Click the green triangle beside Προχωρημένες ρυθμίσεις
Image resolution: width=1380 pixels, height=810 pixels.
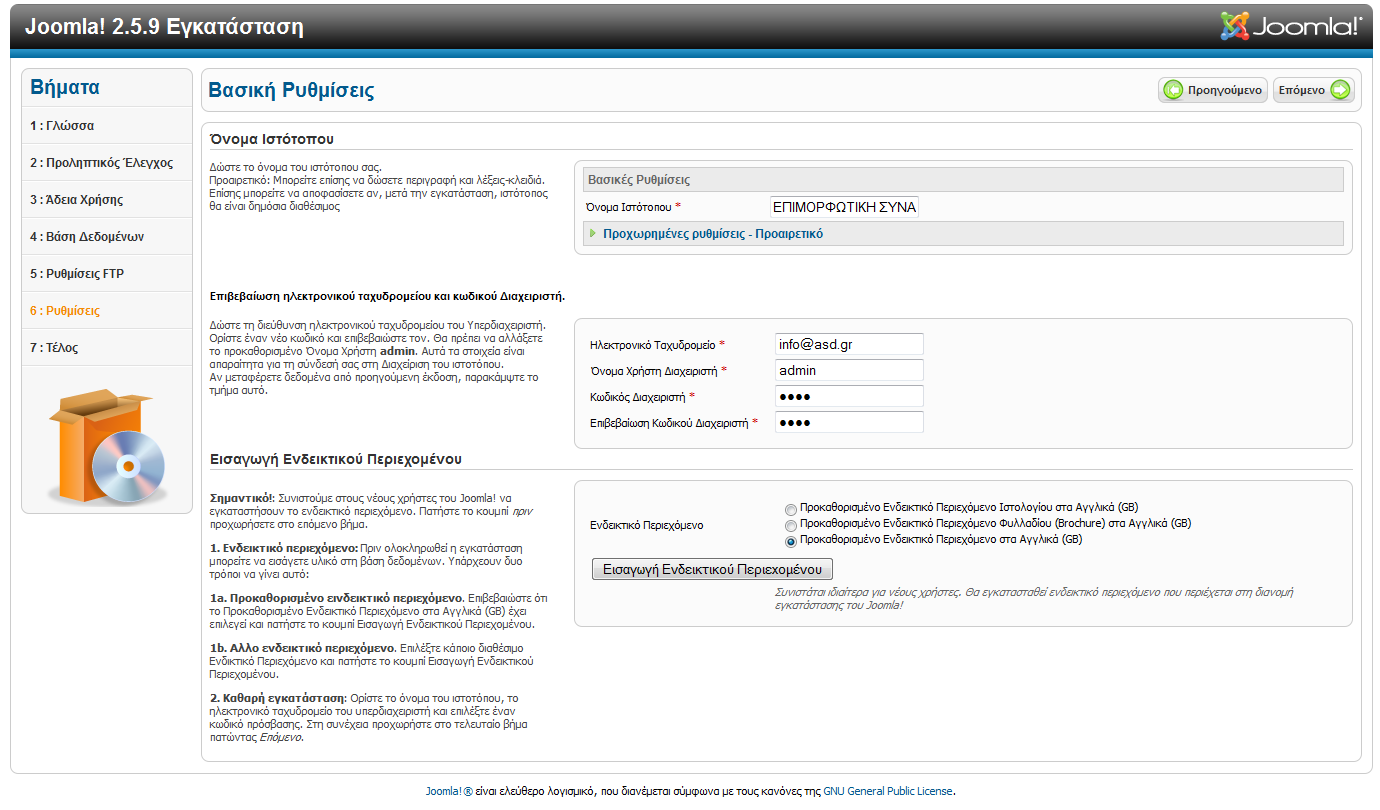click(x=593, y=233)
